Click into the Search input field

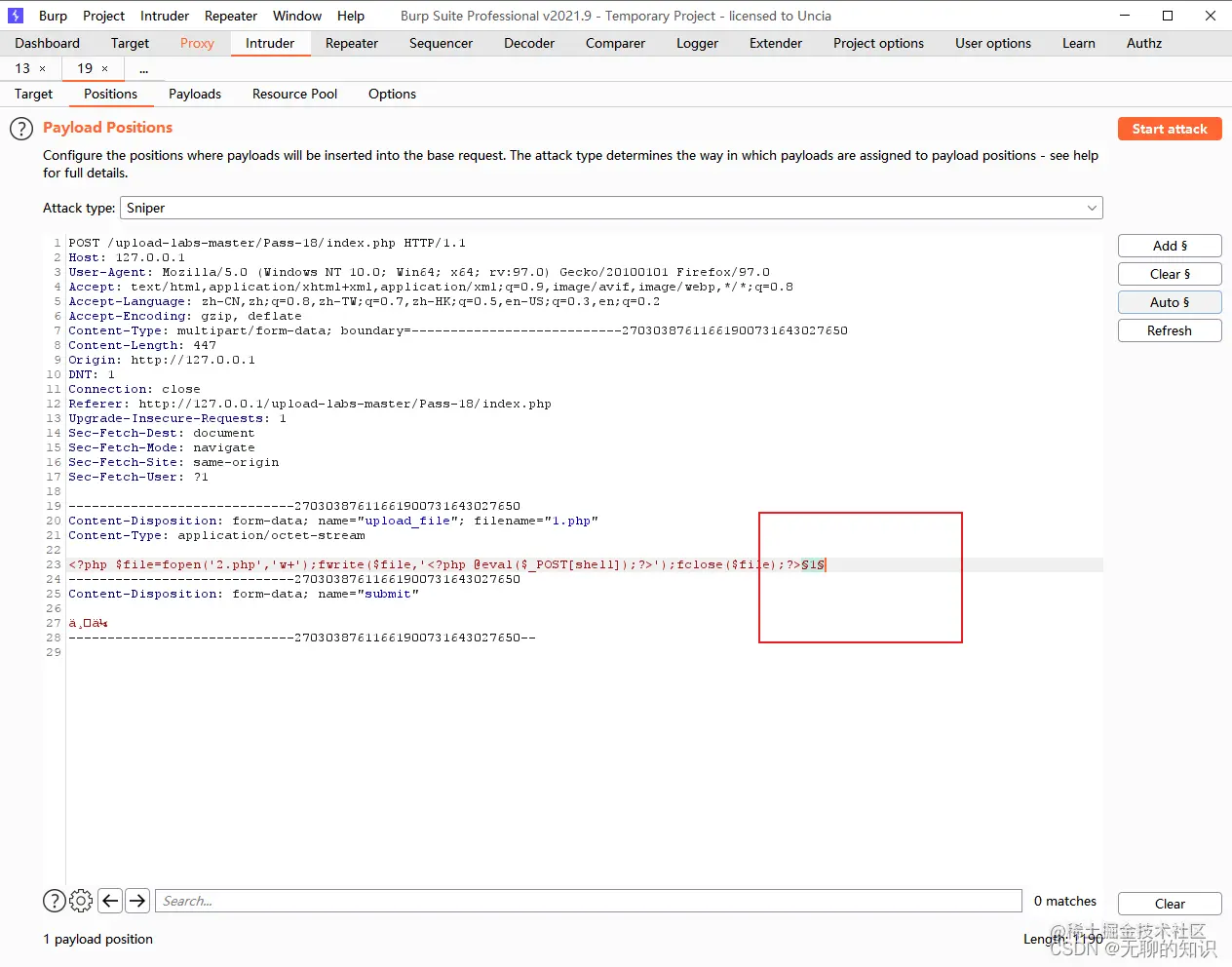coord(588,901)
